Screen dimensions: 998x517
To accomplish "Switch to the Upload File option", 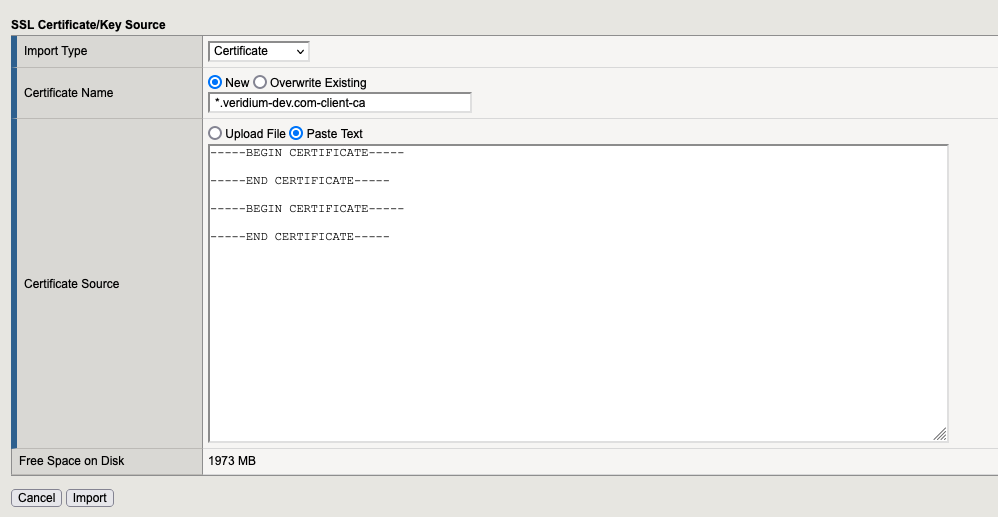I will pyautogui.click(x=215, y=134).
